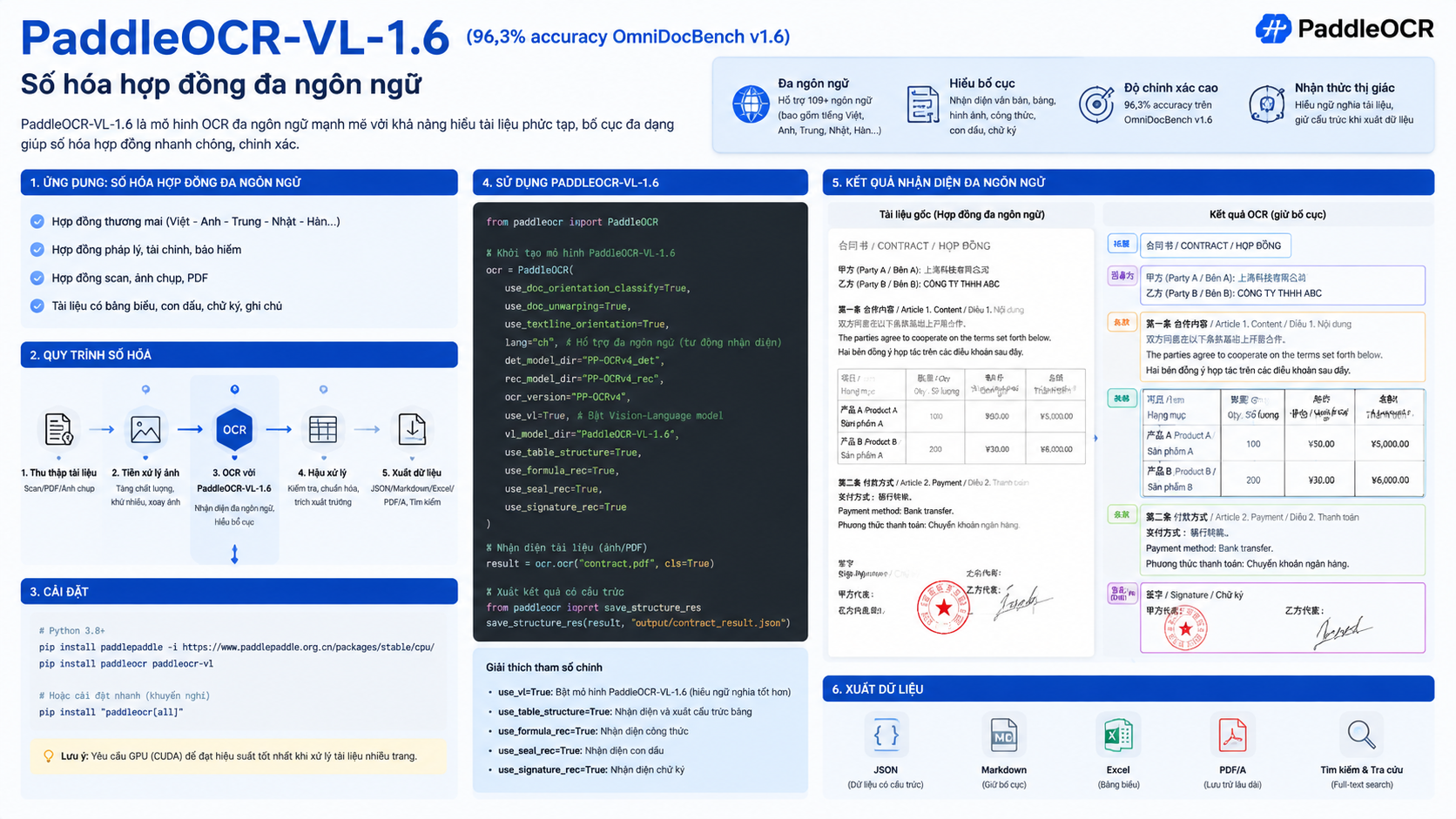Click the check icon beside Tài liệu có bảng biểu
Screen dimensions: 1456x819
click(37, 306)
